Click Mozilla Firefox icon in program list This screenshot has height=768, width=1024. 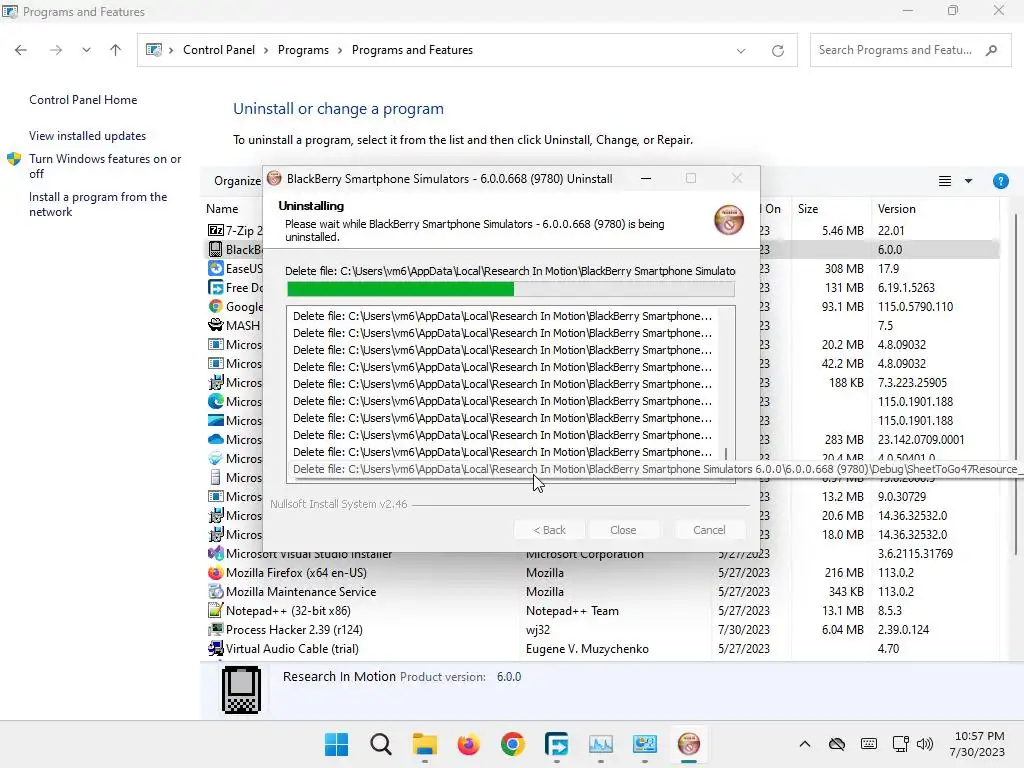216,573
